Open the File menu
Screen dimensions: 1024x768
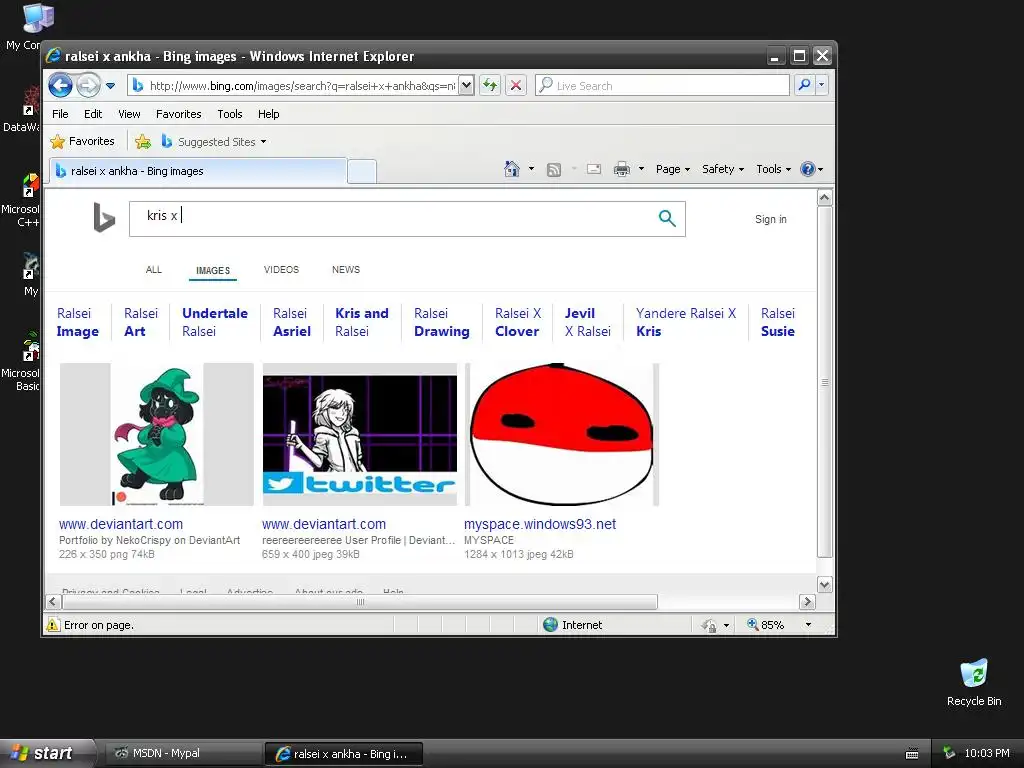pyautogui.click(x=60, y=114)
